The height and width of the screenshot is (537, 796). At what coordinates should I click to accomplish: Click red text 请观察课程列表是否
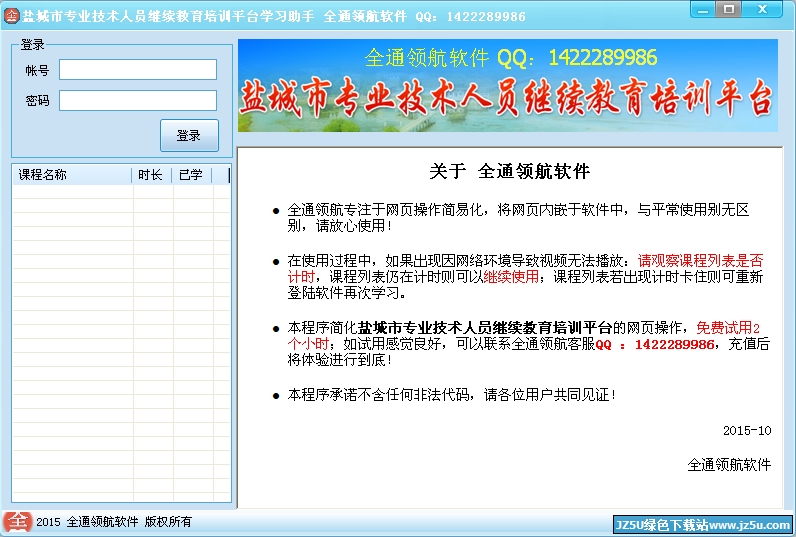[x=700, y=261]
